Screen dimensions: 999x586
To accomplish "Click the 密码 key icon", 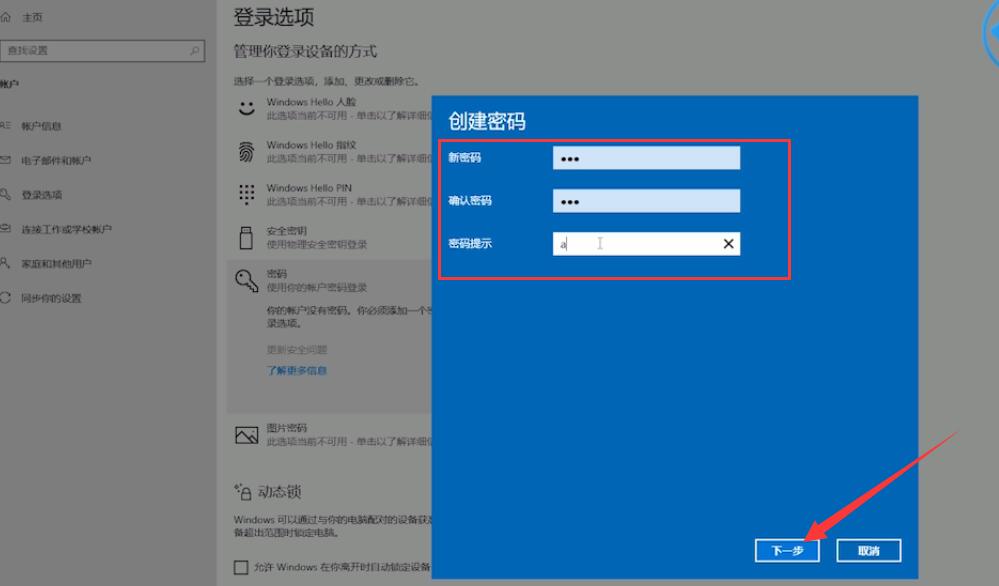I will [x=247, y=280].
